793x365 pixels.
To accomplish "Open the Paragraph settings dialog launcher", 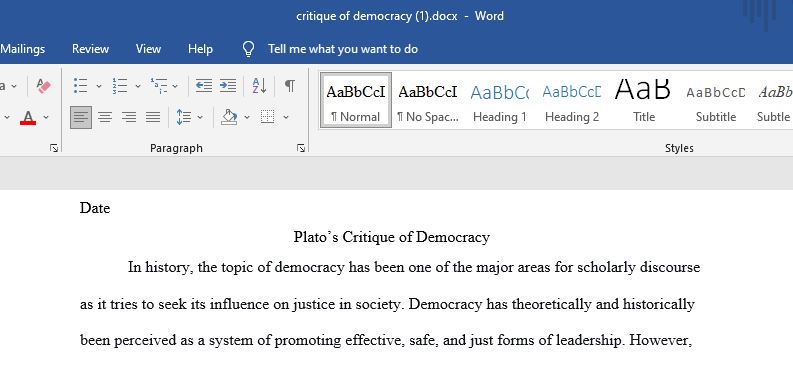I will (x=301, y=148).
